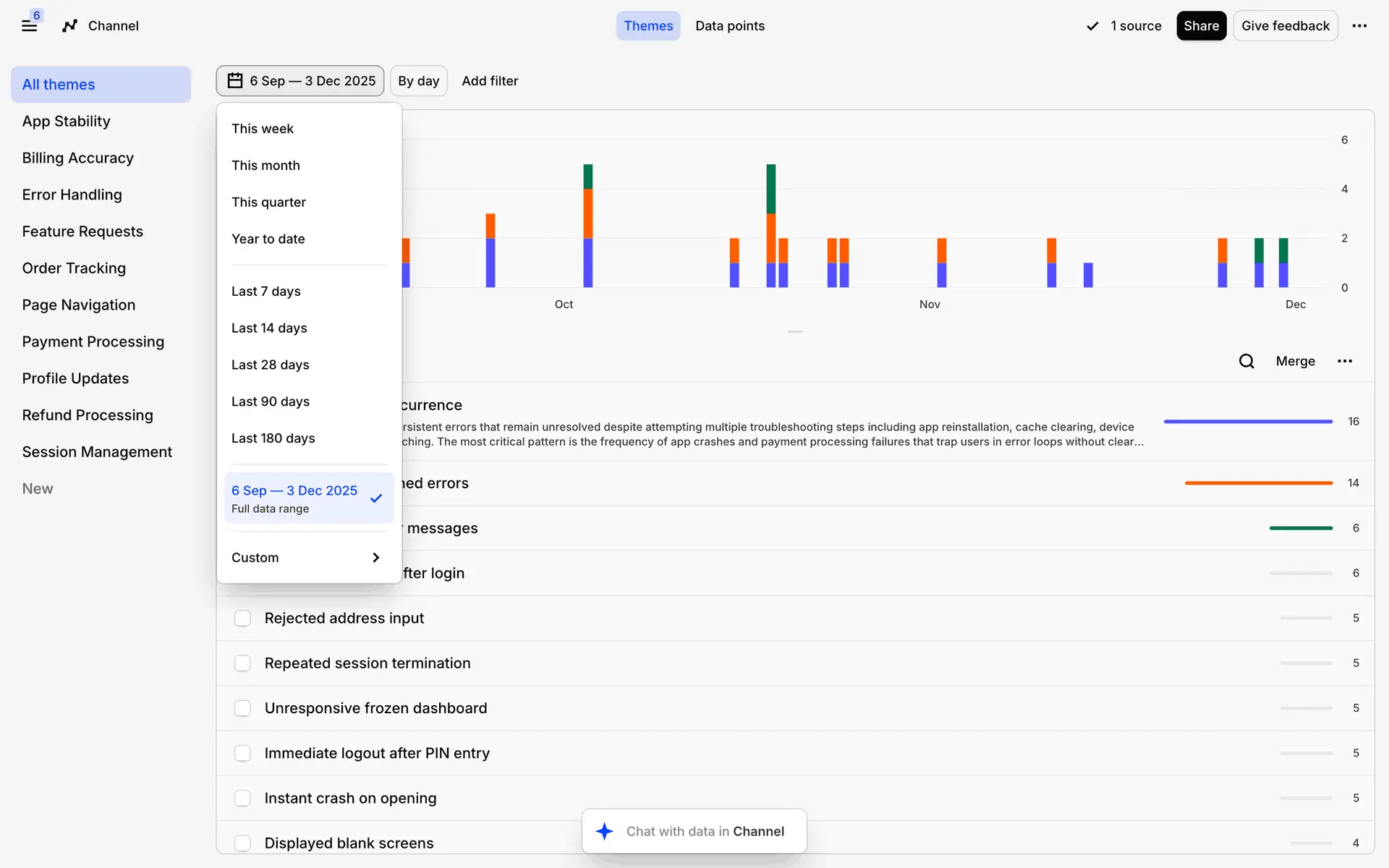This screenshot has height=868, width=1389.
Task: Select This quarter menu option
Action: pos(268,202)
